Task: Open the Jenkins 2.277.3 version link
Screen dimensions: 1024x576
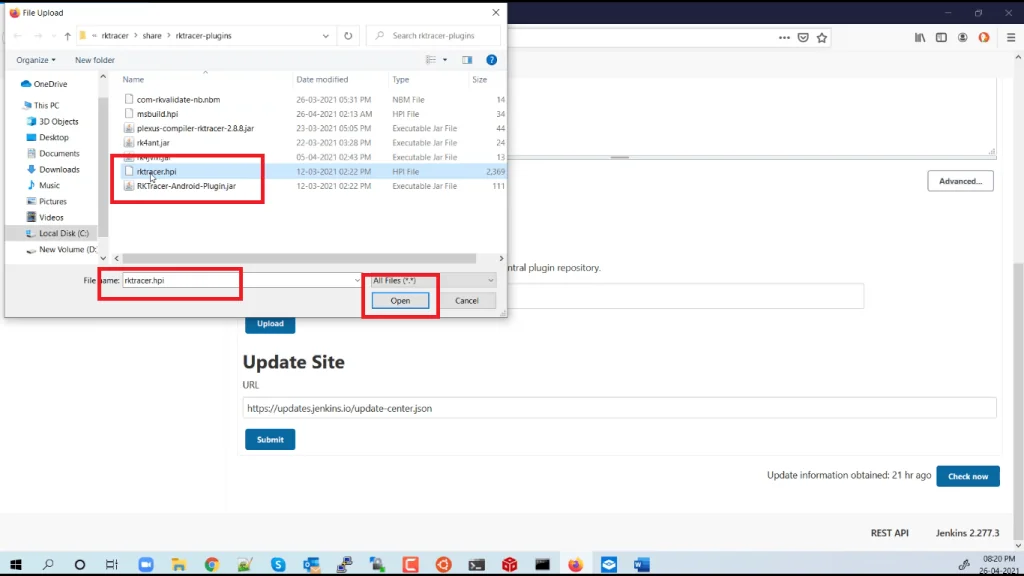Action: point(967,534)
